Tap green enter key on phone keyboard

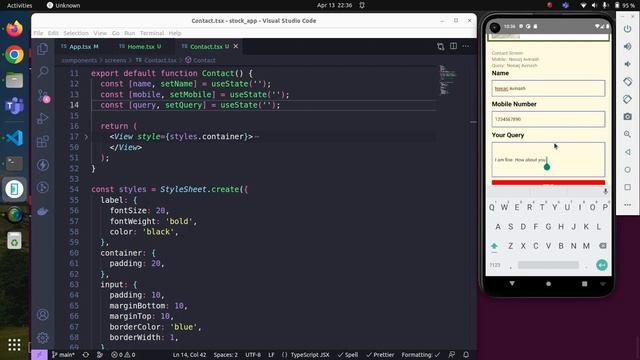602,265
